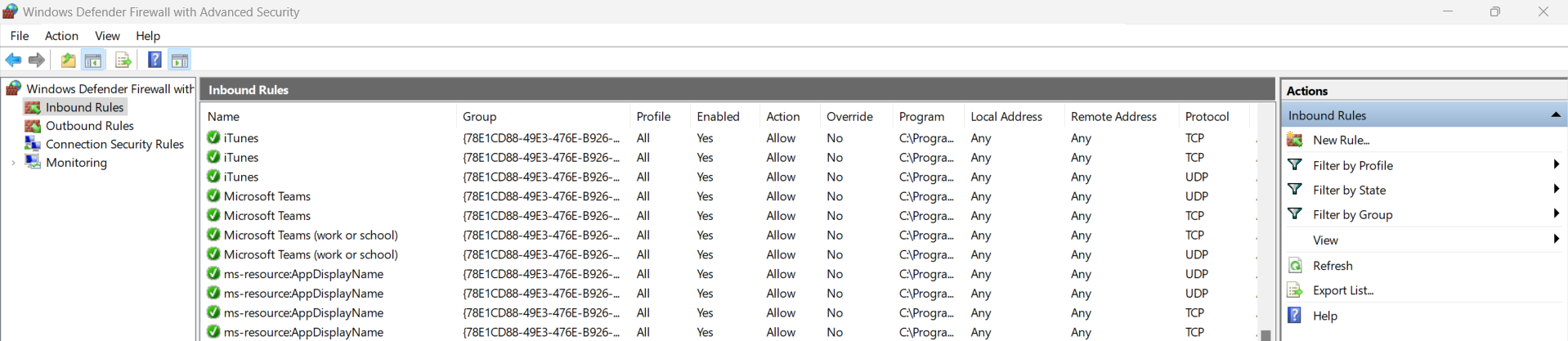Open the Filter by Group submenu arrow
This screenshot has width=1568, height=341.
point(1556,214)
